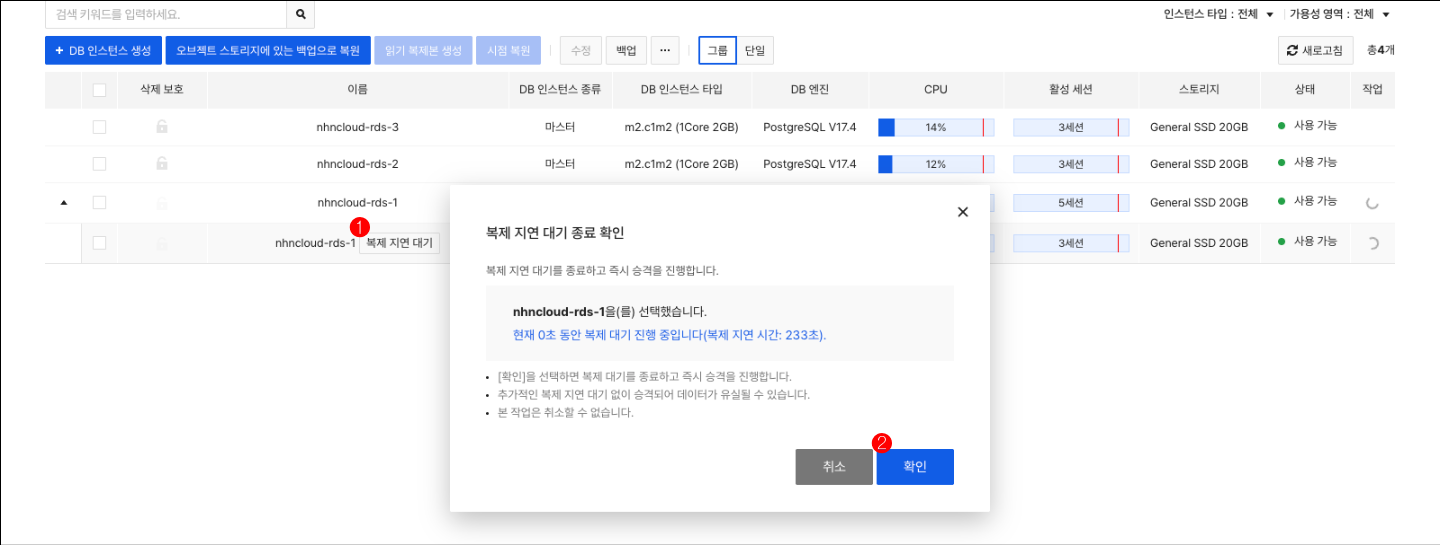
Task: Open the more actions ellipsis button
Action: coord(665,50)
